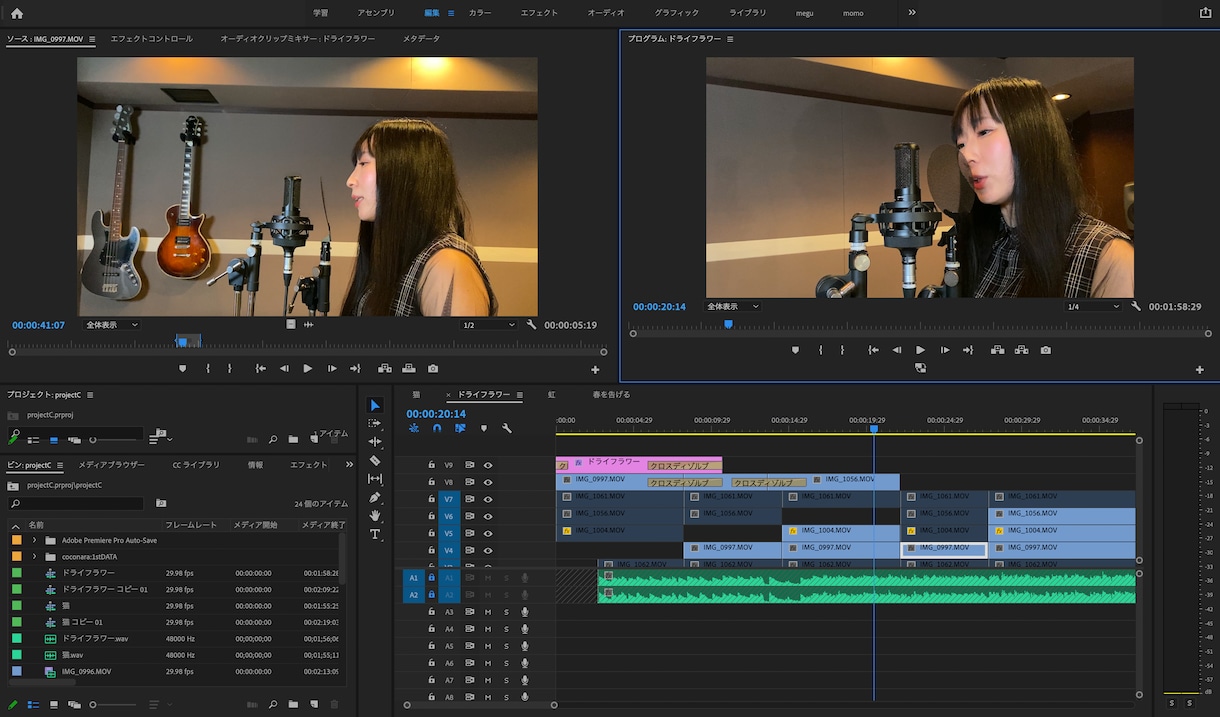The height and width of the screenshot is (717, 1220).
Task: Select the Type tool
Action: (375, 534)
